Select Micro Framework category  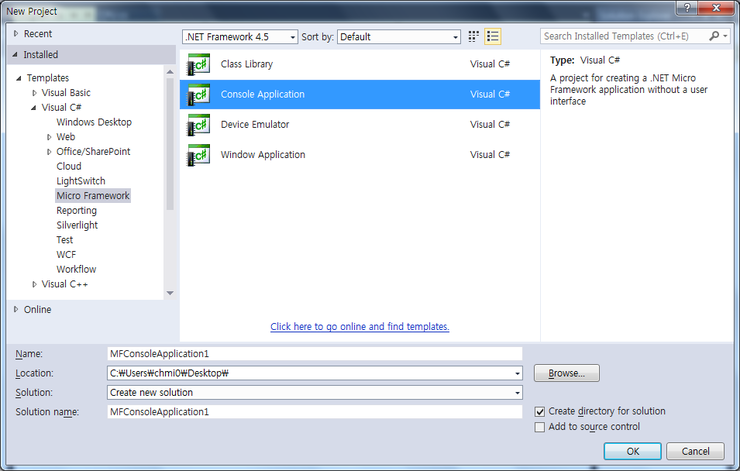[x=93, y=196]
